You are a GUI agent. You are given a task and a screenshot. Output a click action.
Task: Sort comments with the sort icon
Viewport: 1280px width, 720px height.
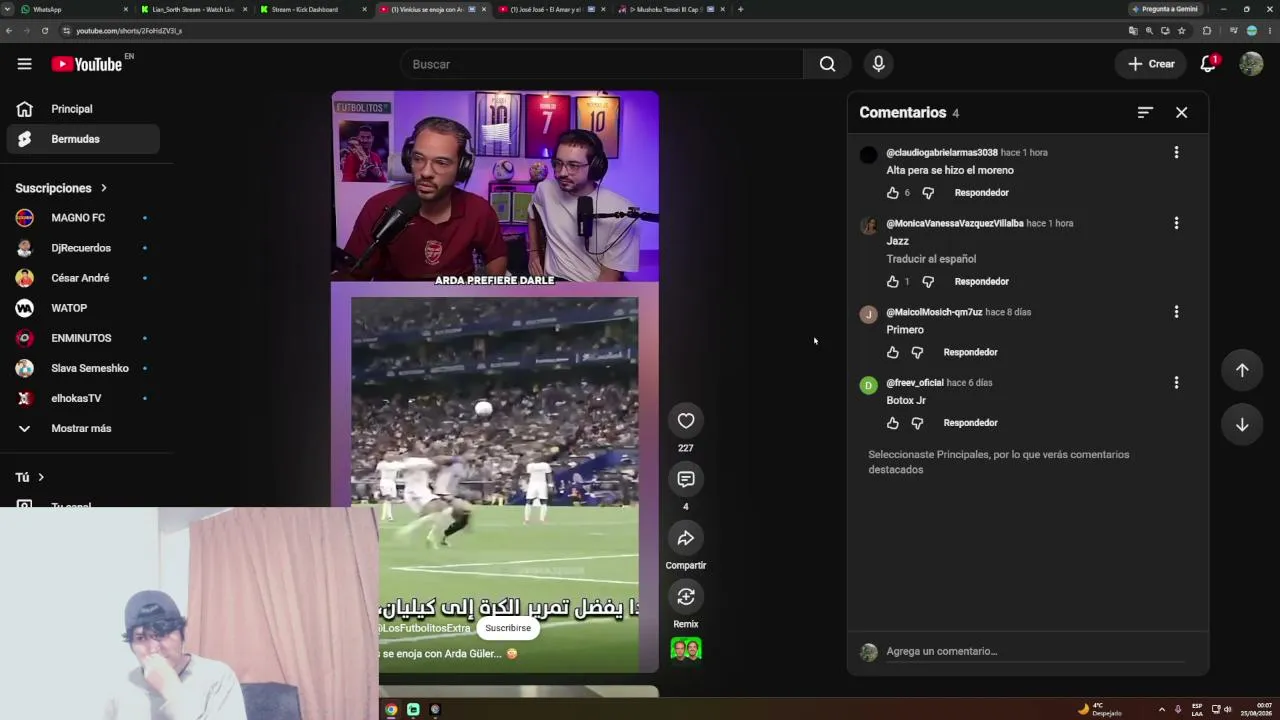[1145, 113]
